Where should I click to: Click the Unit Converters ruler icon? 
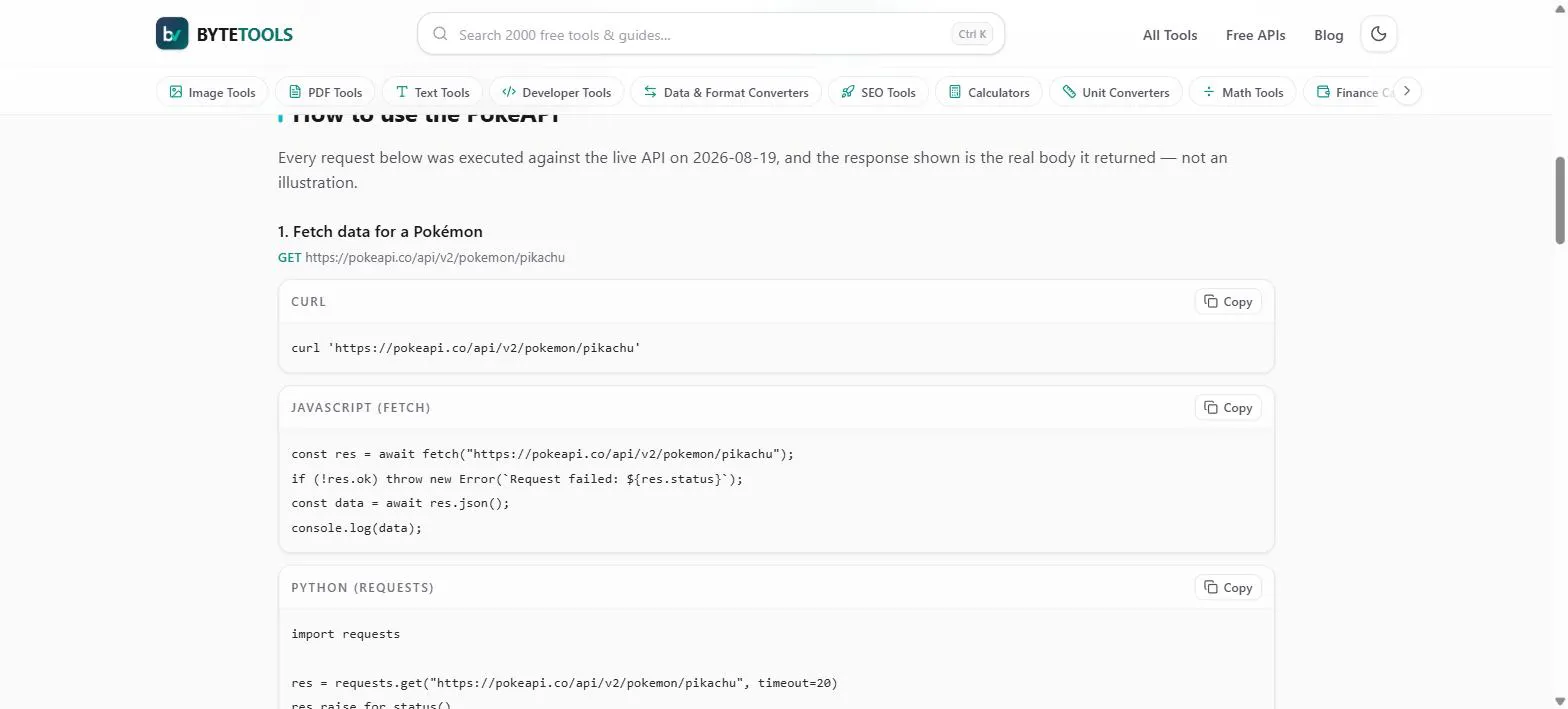[1069, 92]
